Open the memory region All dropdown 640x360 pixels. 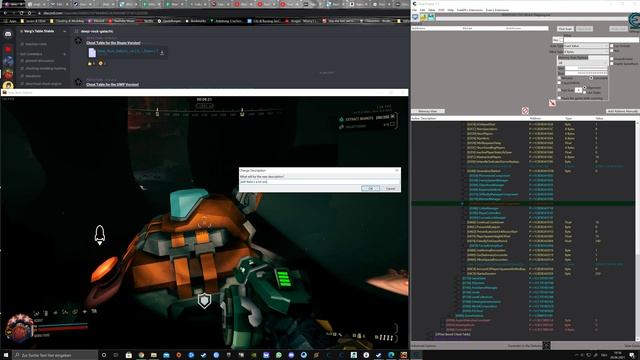[582, 63]
